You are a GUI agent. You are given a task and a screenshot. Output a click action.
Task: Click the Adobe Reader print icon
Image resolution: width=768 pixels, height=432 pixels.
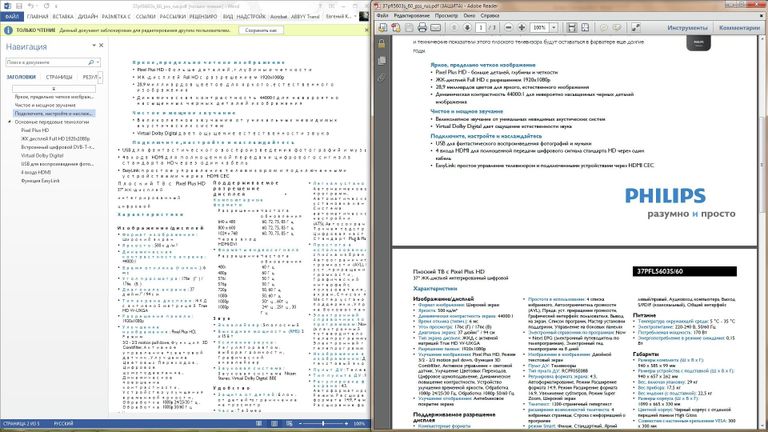(422, 28)
